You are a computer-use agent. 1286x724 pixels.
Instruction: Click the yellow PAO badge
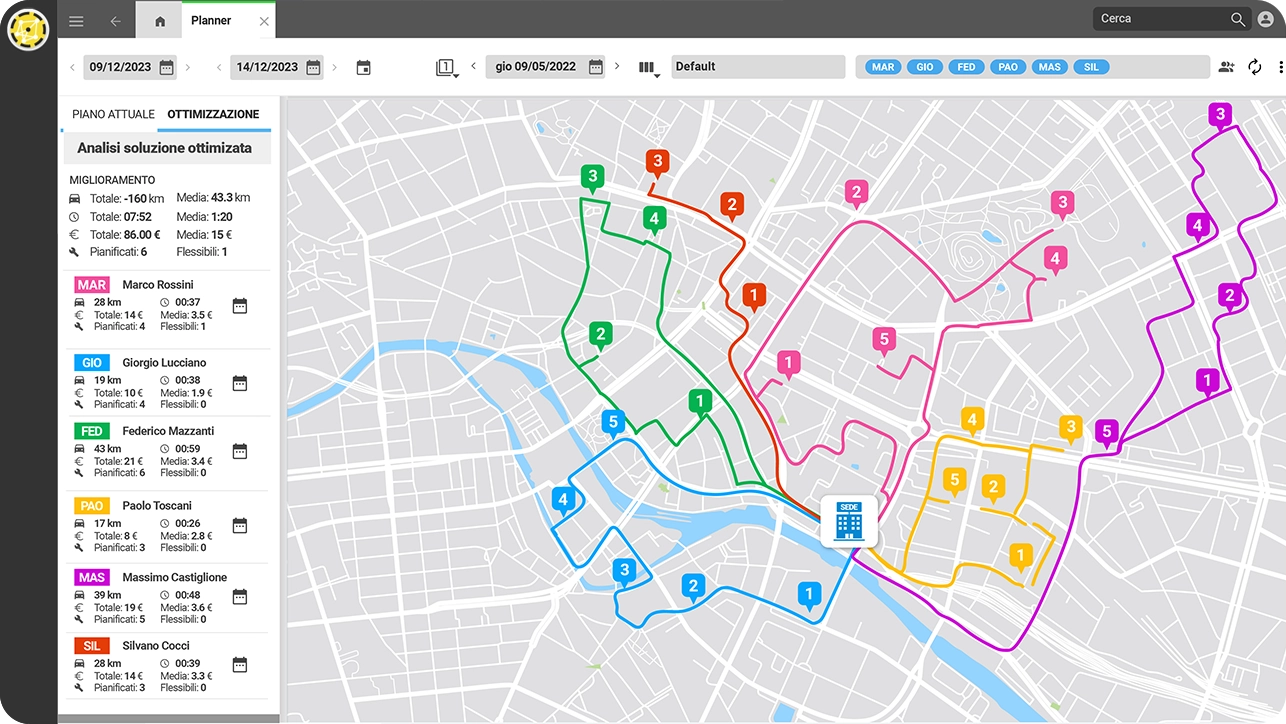click(92, 506)
